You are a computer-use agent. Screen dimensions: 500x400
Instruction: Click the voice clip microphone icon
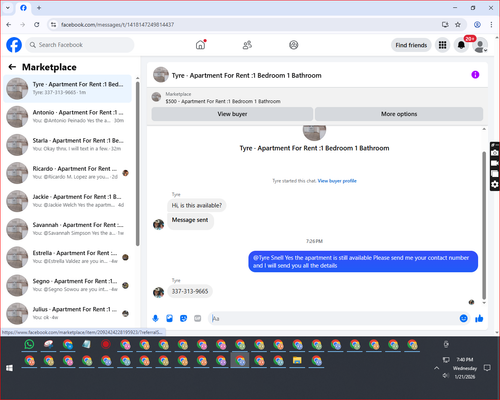pos(155,318)
